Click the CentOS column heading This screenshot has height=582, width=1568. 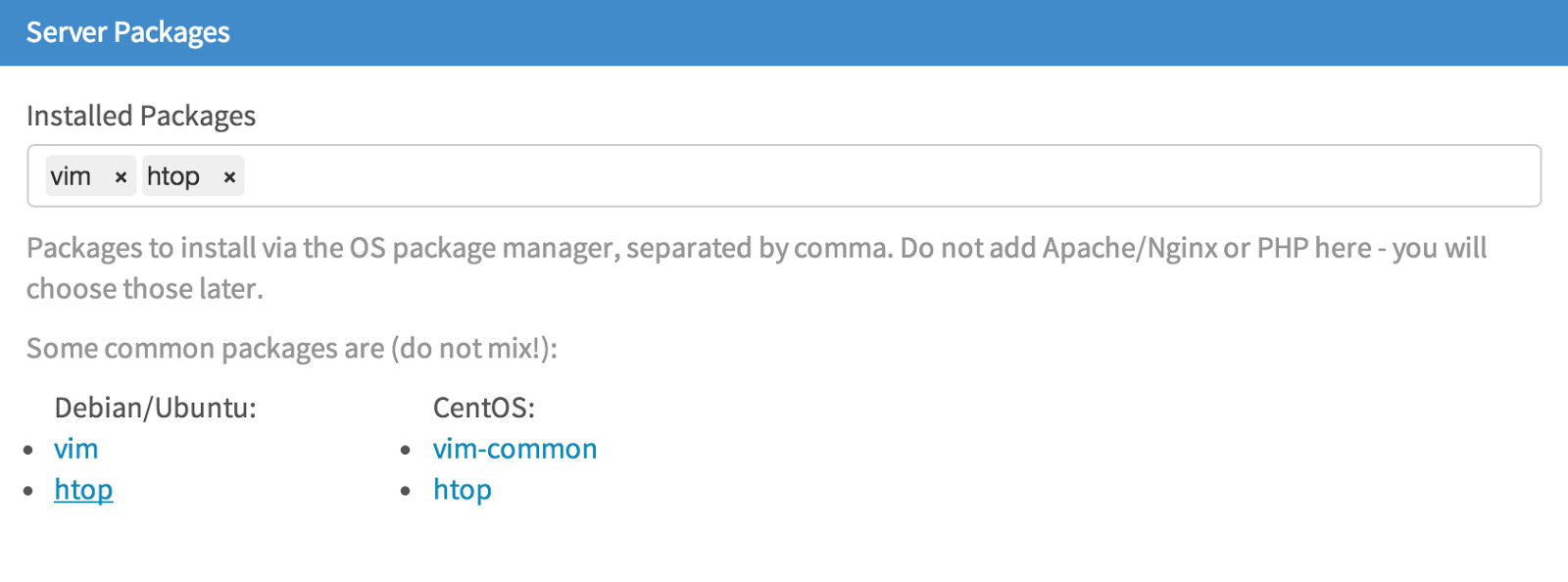pyautogui.click(x=484, y=408)
